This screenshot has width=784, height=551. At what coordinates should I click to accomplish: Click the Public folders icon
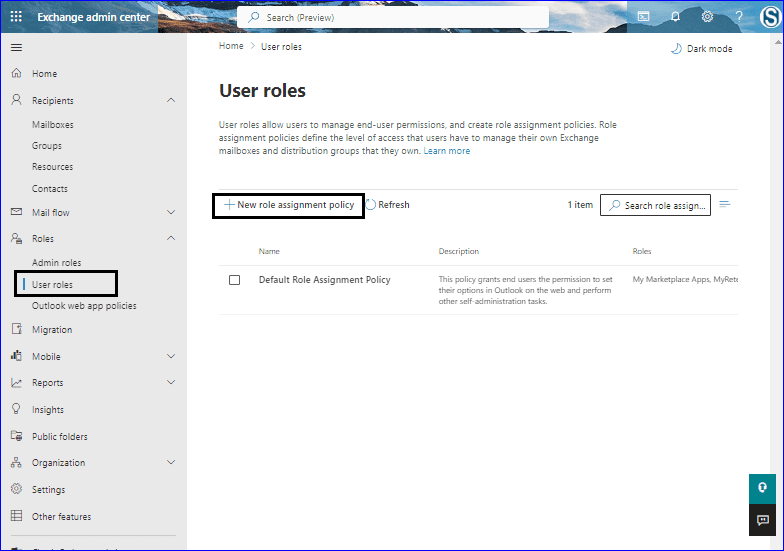coord(16,436)
